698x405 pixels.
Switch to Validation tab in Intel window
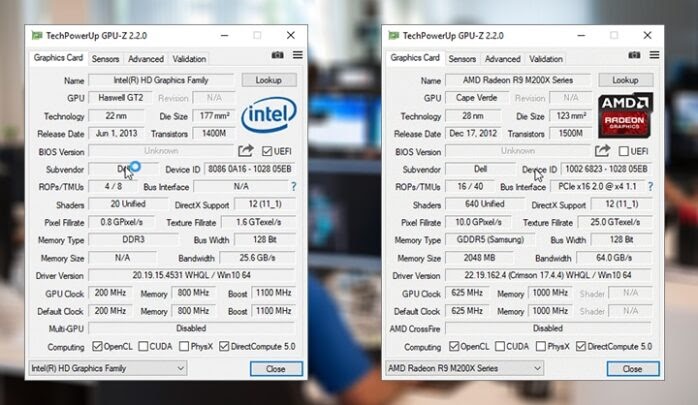pyautogui.click(x=189, y=59)
